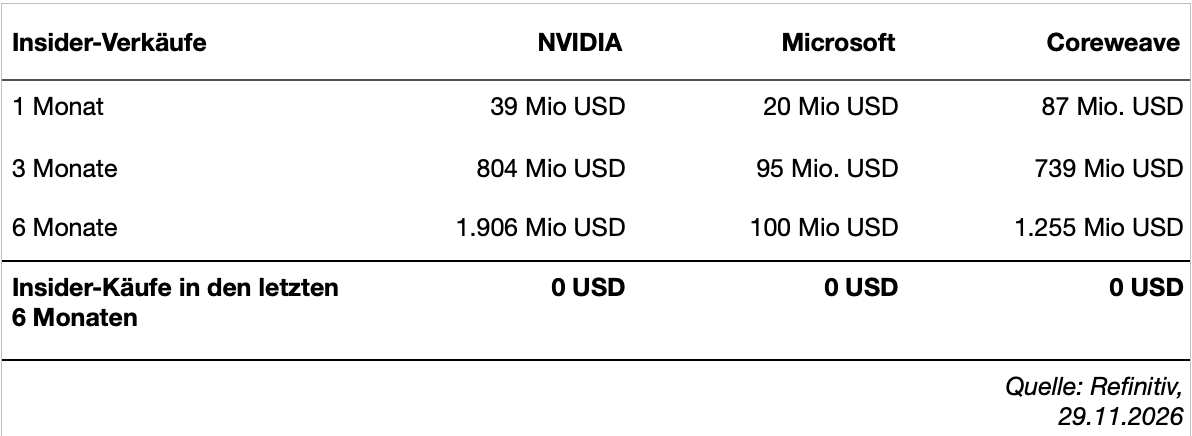The width and height of the screenshot is (1192, 436).
Task: Select the 100 Mio USD cell
Action: pos(827,228)
